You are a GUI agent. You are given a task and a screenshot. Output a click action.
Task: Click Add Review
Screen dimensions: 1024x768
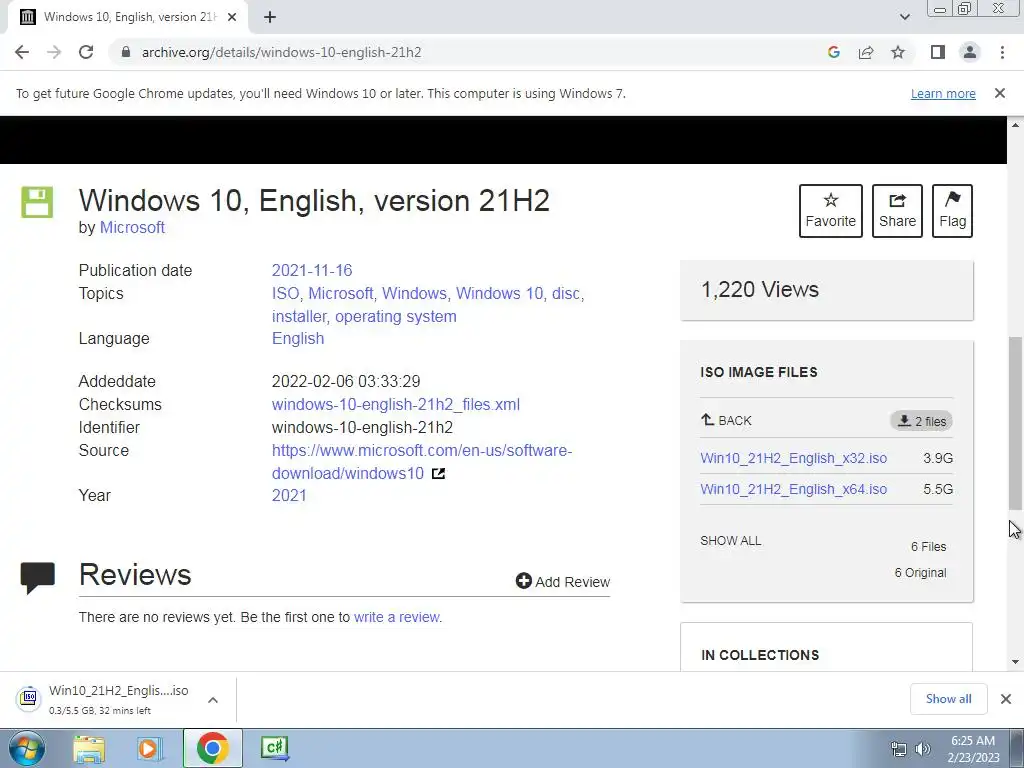(562, 581)
